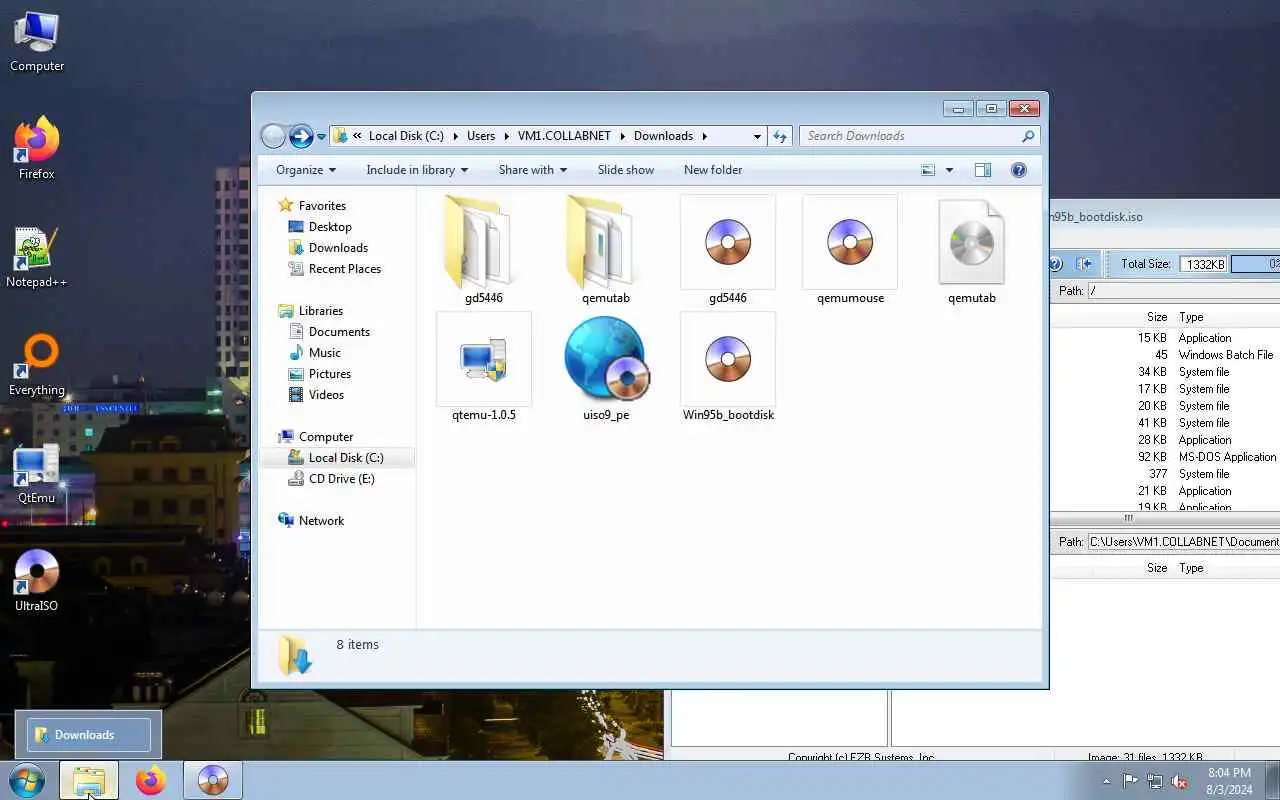The height and width of the screenshot is (800, 1280).
Task: Click the UltraISO toolbar icon beside help
Action: 1084,264
